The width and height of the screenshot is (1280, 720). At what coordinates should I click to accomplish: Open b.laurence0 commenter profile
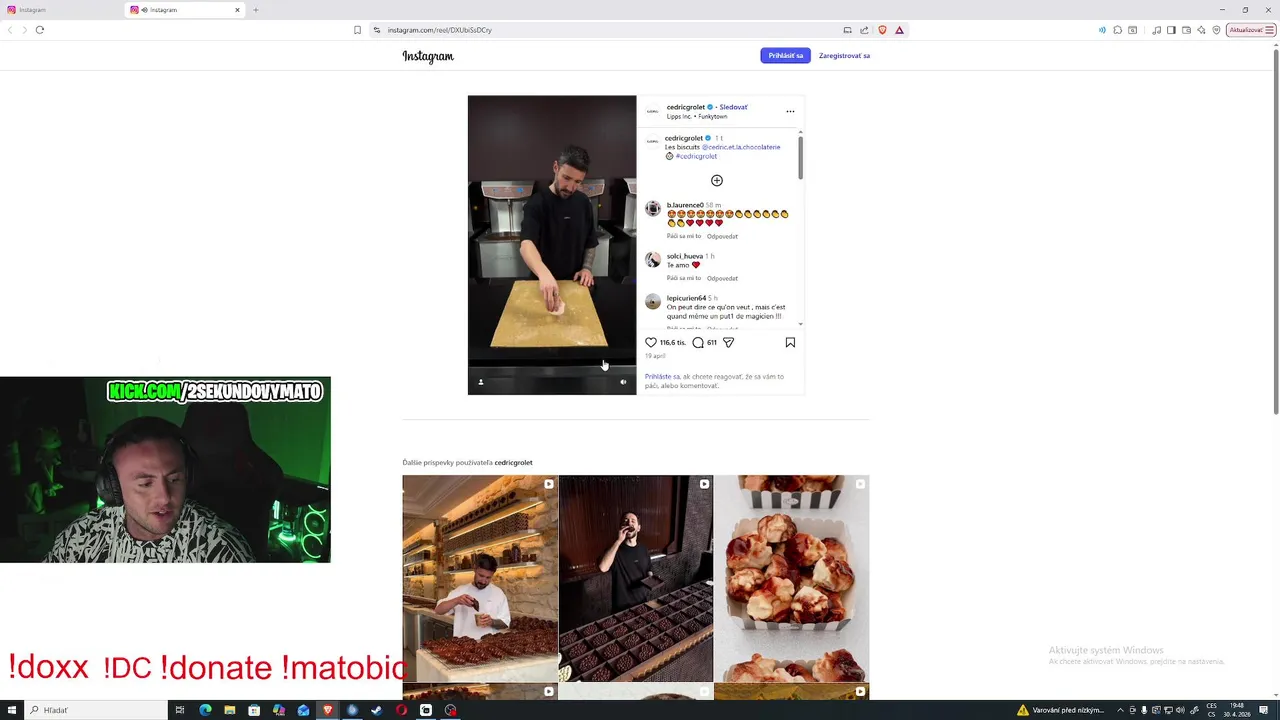click(685, 205)
